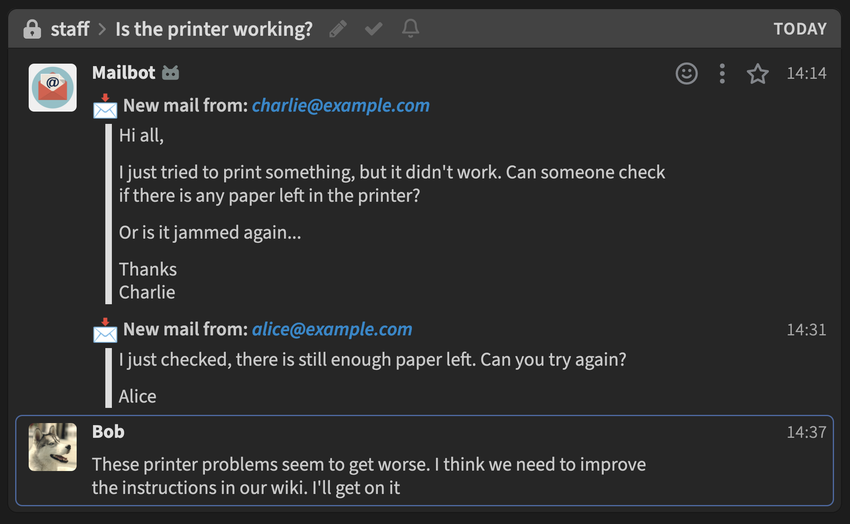Click the mail envelope icon before Charlie's email
This screenshot has height=524, width=850.
(x=105, y=105)
